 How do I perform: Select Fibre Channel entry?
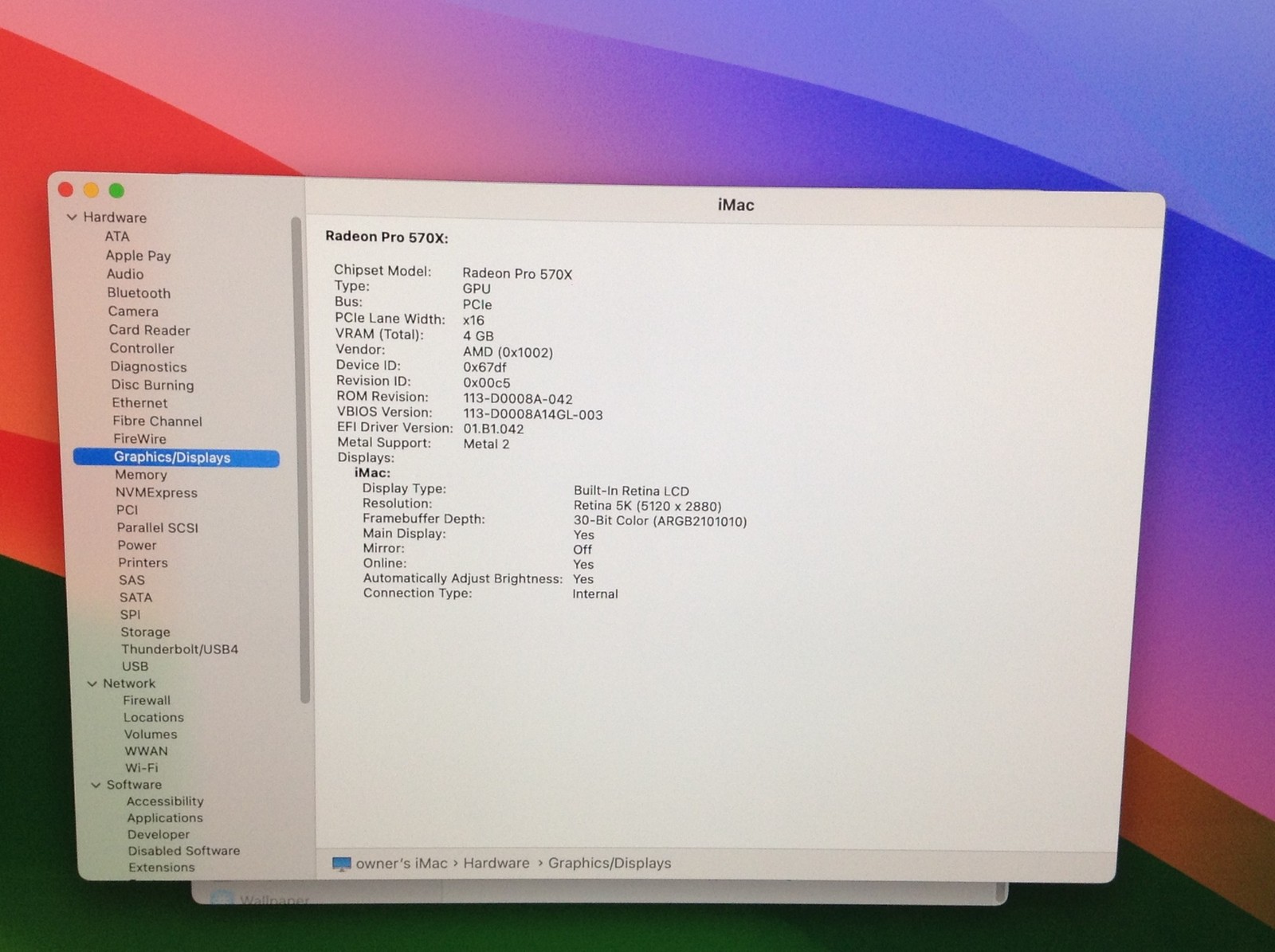(x=157, y=421)
